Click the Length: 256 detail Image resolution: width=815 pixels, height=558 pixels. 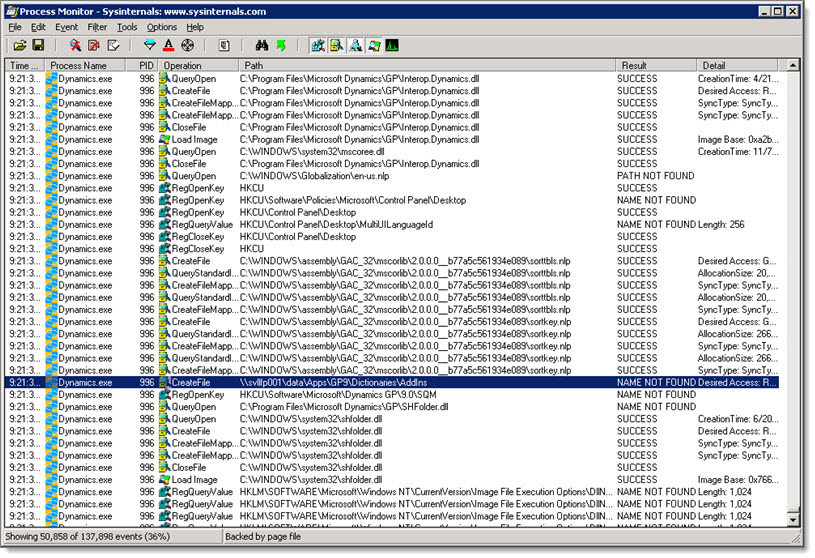721,224
